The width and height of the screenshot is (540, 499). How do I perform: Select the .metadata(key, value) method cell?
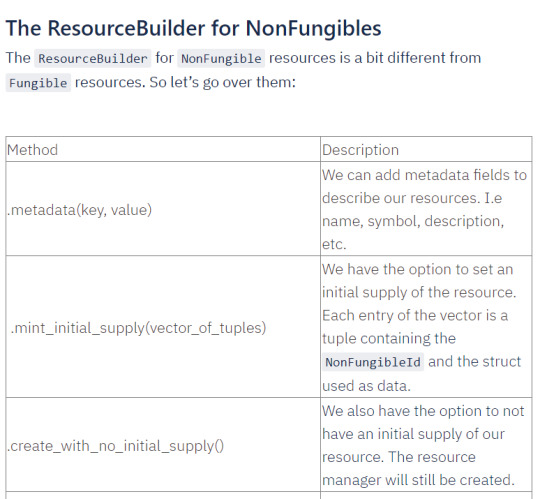[163, 209]
